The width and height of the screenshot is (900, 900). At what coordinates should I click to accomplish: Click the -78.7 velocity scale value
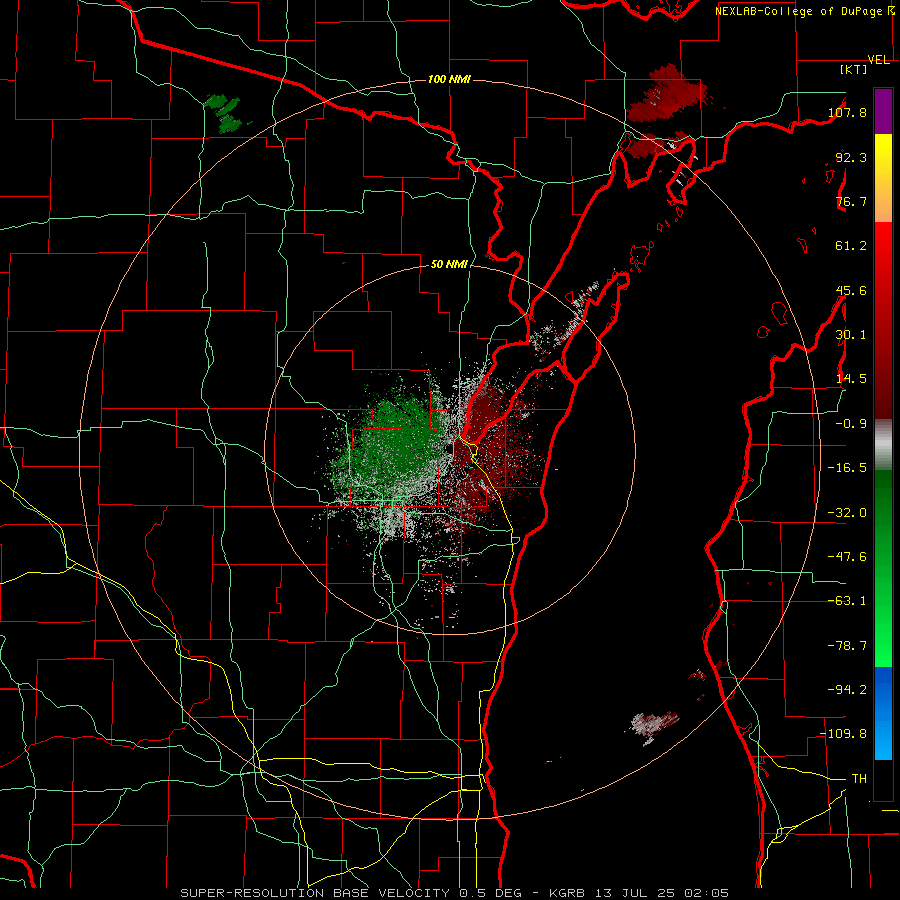pos(847,646)
